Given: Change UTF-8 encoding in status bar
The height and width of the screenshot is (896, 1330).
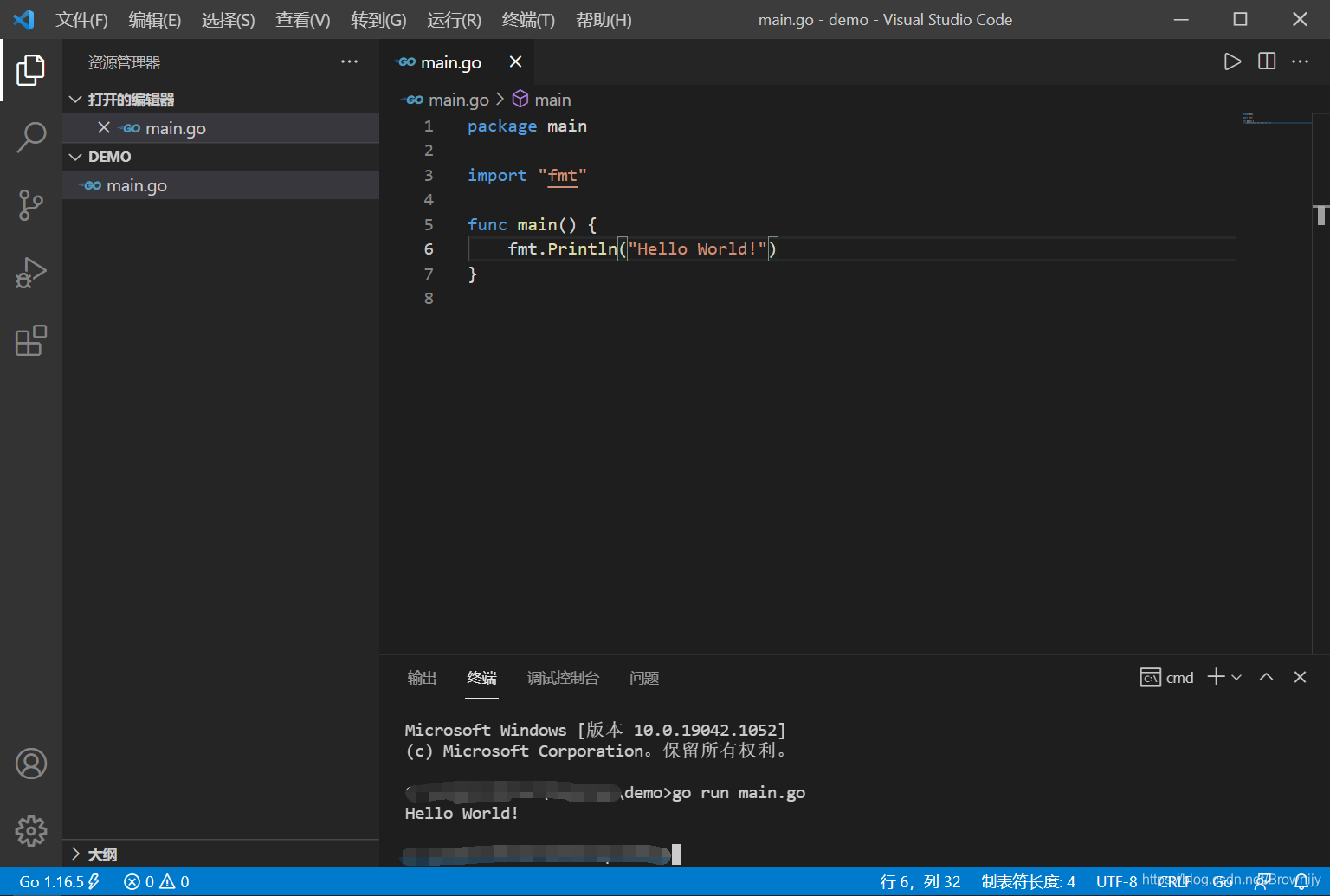Looking at the screenshot, I should pyautogui.click(x=1117, y=881).
